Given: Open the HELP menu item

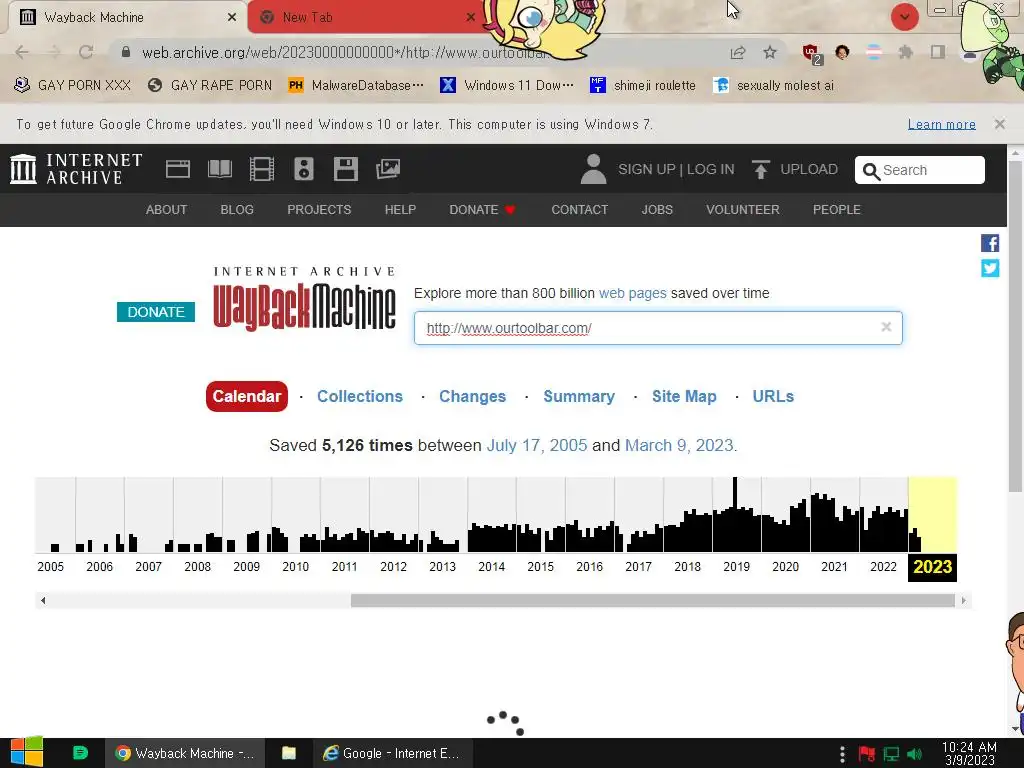Looking at the screenshot, I should pyautogui.click(x=400, y=210).
